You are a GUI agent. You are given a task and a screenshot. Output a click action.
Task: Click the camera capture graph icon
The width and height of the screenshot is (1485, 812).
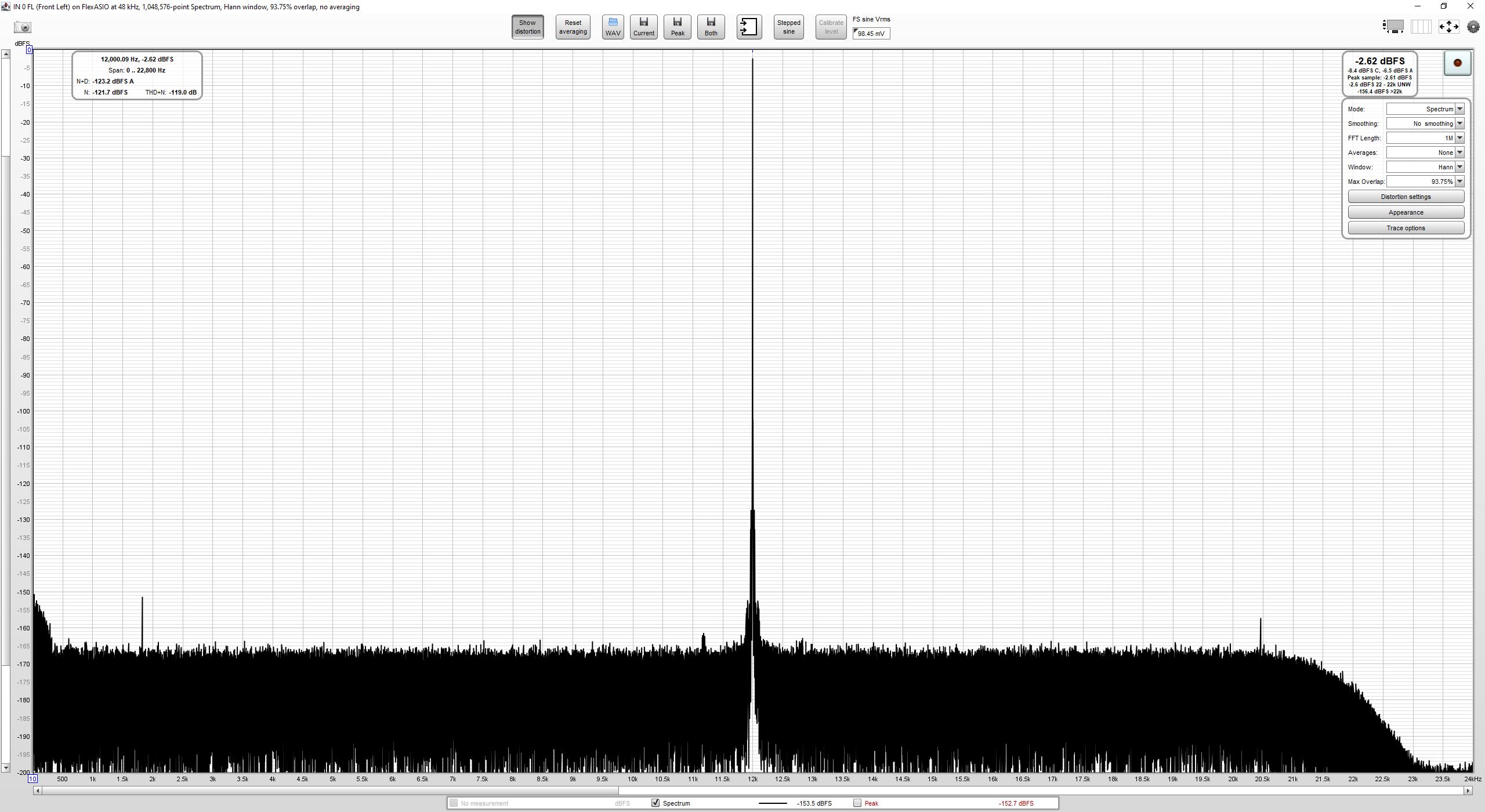coord(23,27)
